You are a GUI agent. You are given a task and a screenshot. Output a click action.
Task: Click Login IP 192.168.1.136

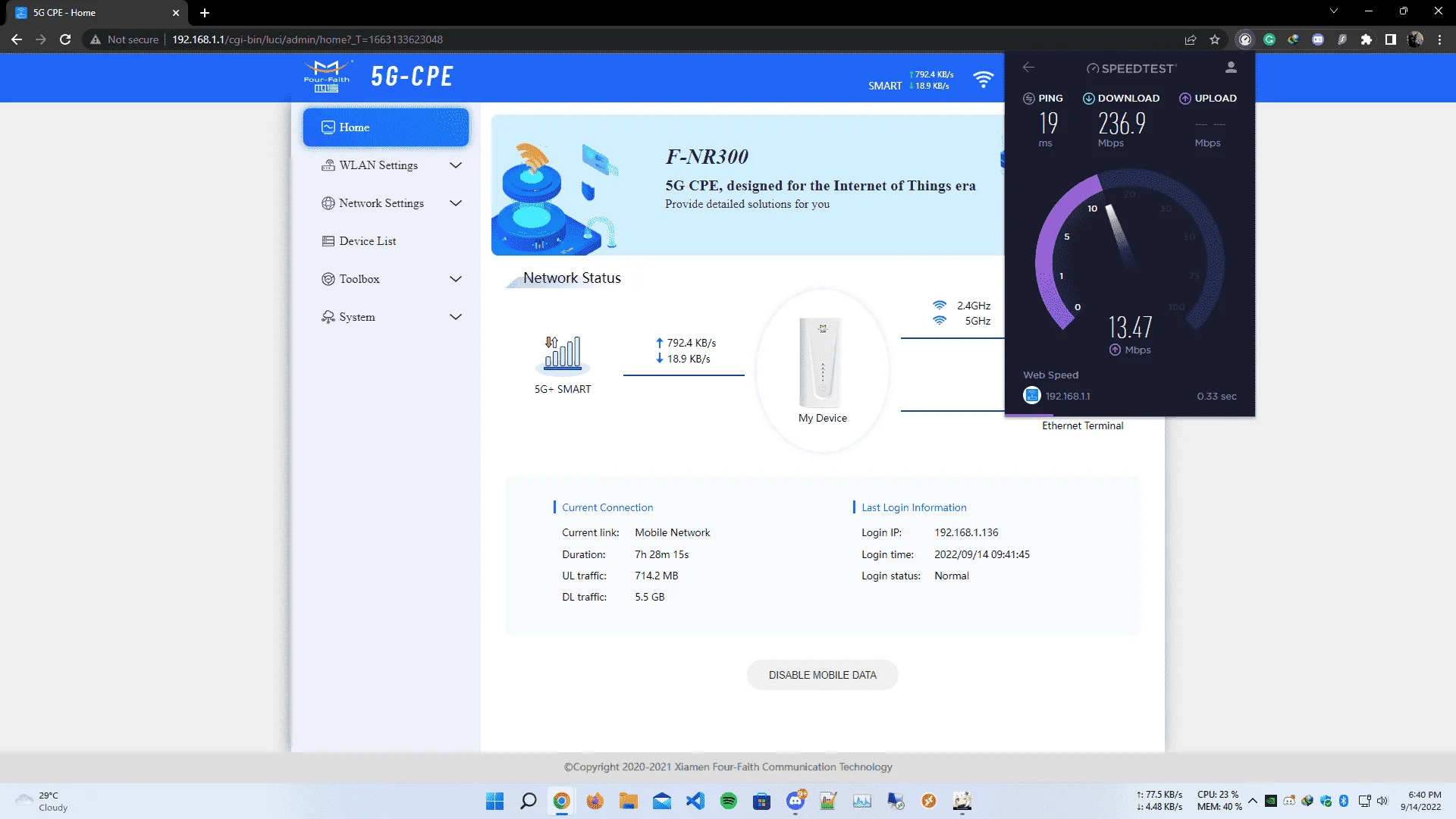coord(966,532)
